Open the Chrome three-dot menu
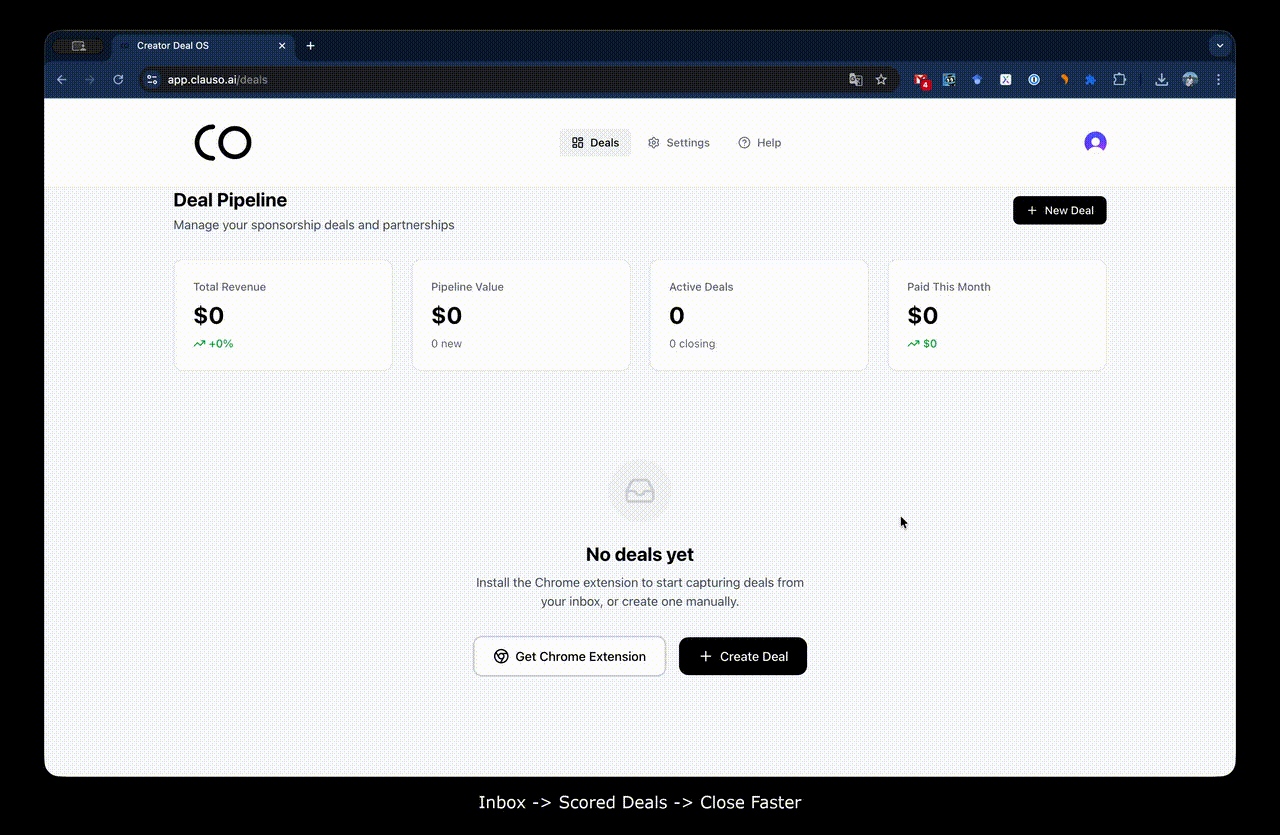This screenshot has height=835, width=1280. (1218, 79)
